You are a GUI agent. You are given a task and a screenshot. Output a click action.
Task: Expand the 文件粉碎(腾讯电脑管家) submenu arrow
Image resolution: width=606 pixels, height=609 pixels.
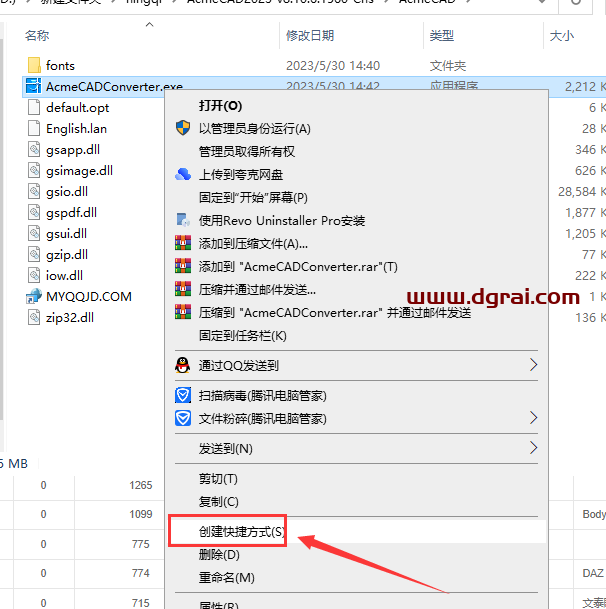[x=533, y=418]
